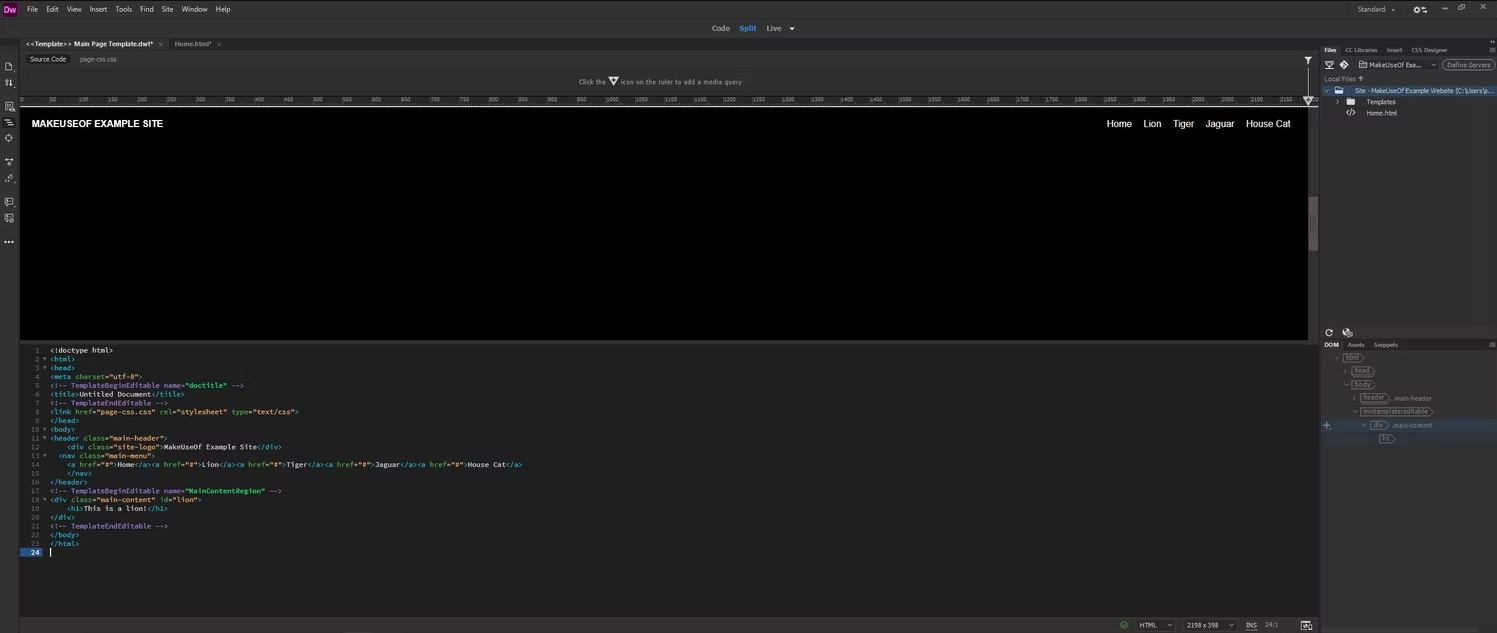Collapse the div .main-content node
1497x633 pixels.
(x=1364, y=425)
